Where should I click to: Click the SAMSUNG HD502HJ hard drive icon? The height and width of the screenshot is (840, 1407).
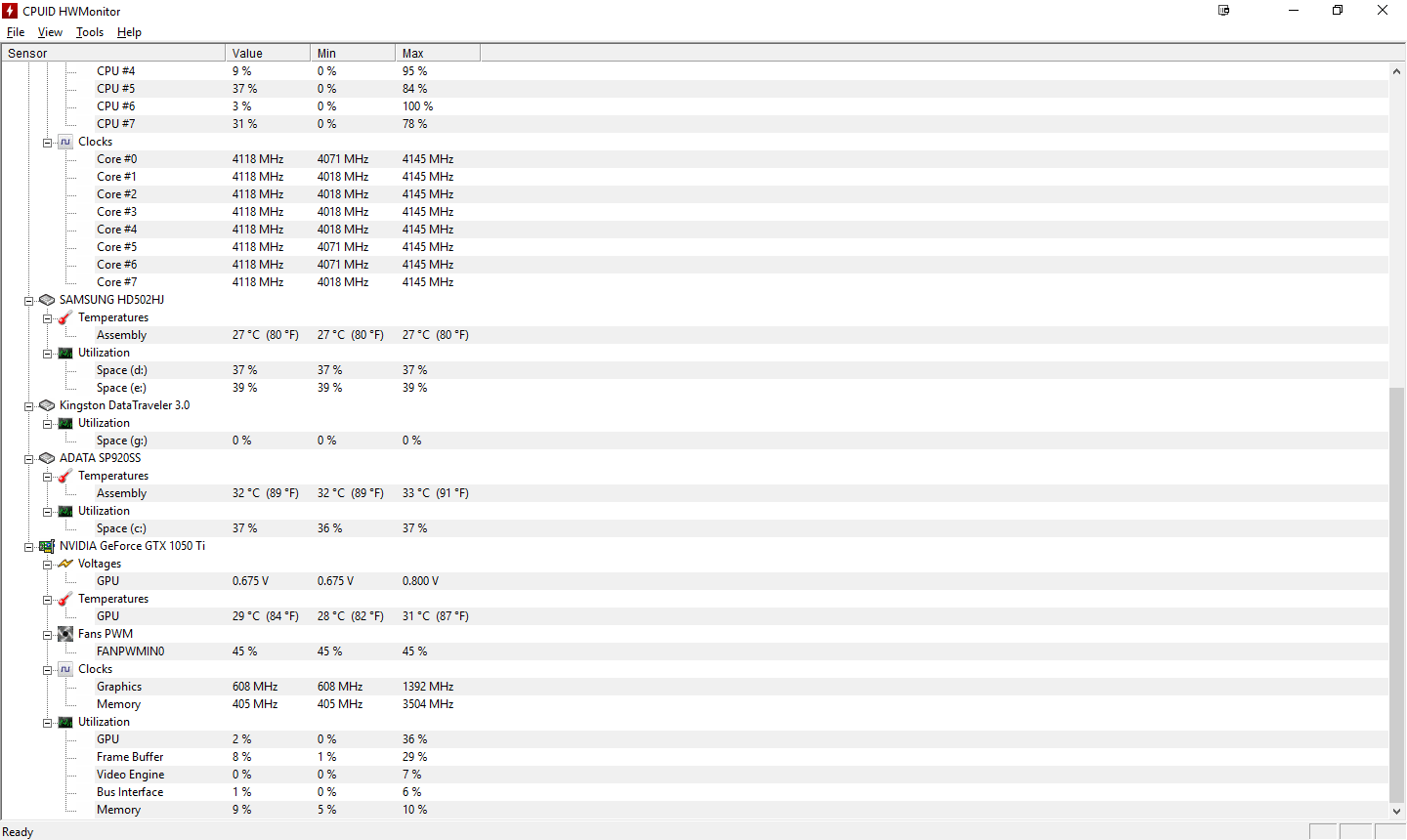(46, 300)
